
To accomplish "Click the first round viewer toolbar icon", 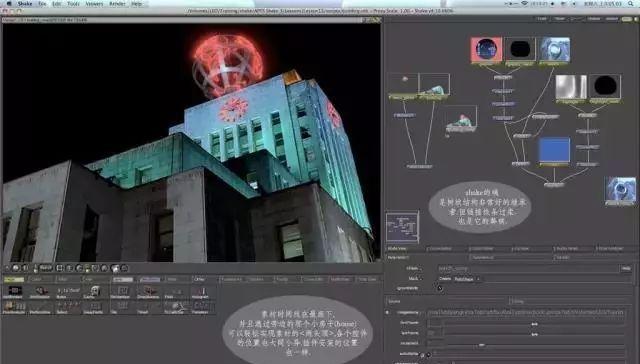I will pos(16,268).
